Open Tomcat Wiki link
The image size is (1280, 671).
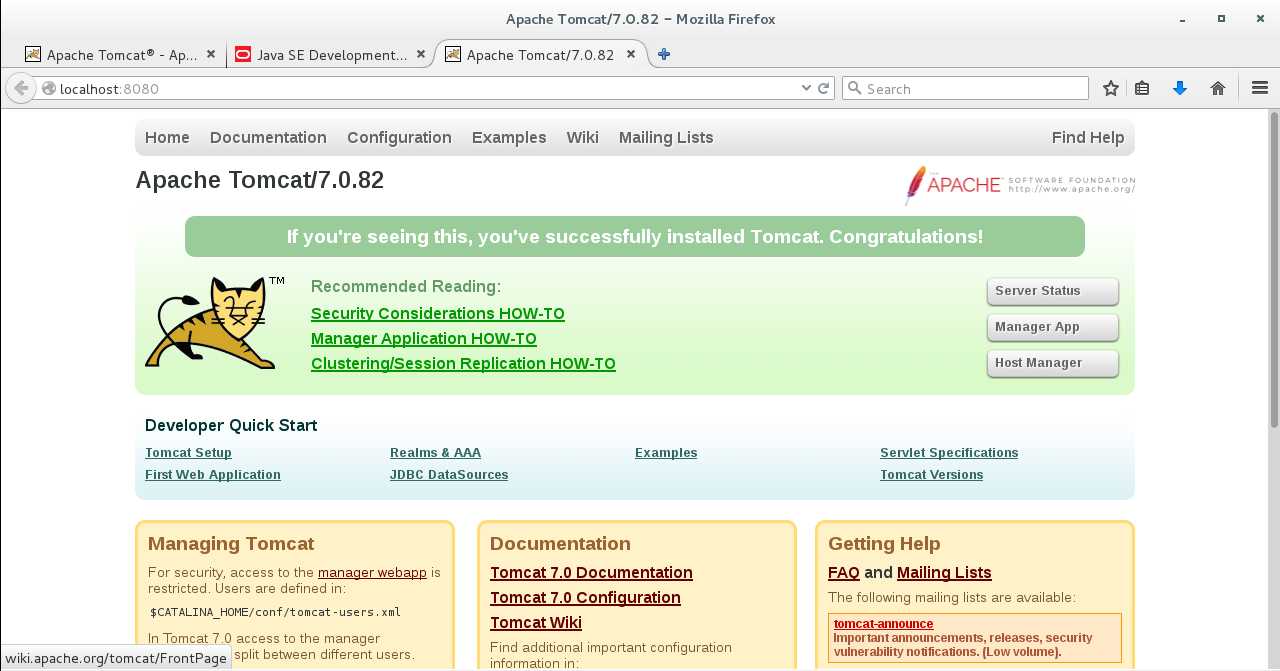click(536, 623)
